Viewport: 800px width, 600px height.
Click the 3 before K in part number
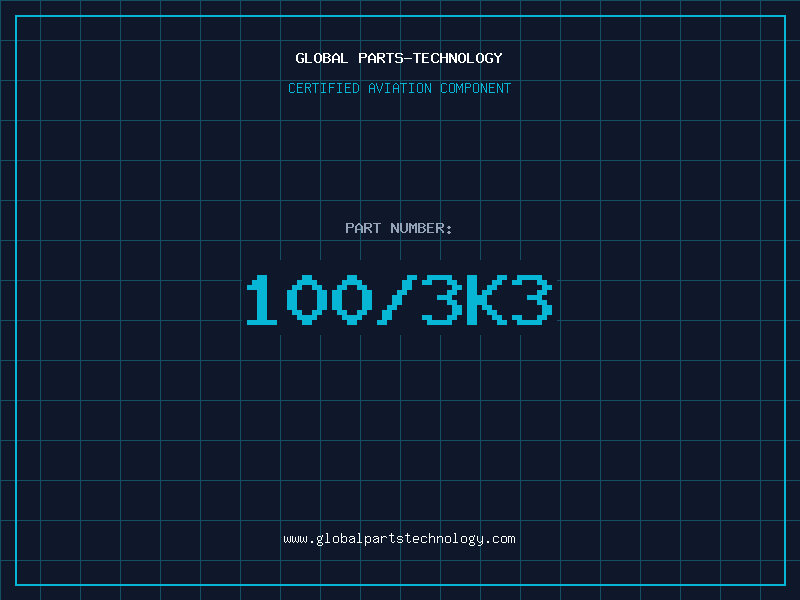(440, 300)
